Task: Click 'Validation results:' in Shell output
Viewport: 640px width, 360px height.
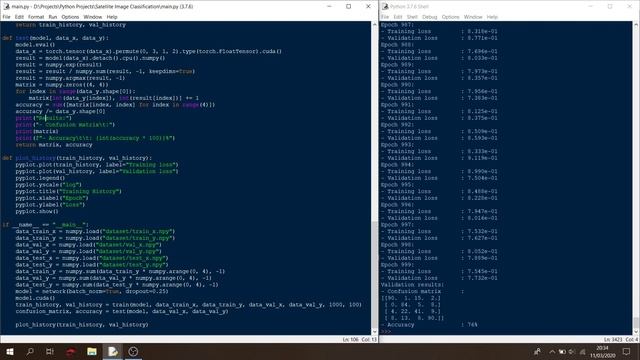Action: pyautogui.click(x=413, y=285)
